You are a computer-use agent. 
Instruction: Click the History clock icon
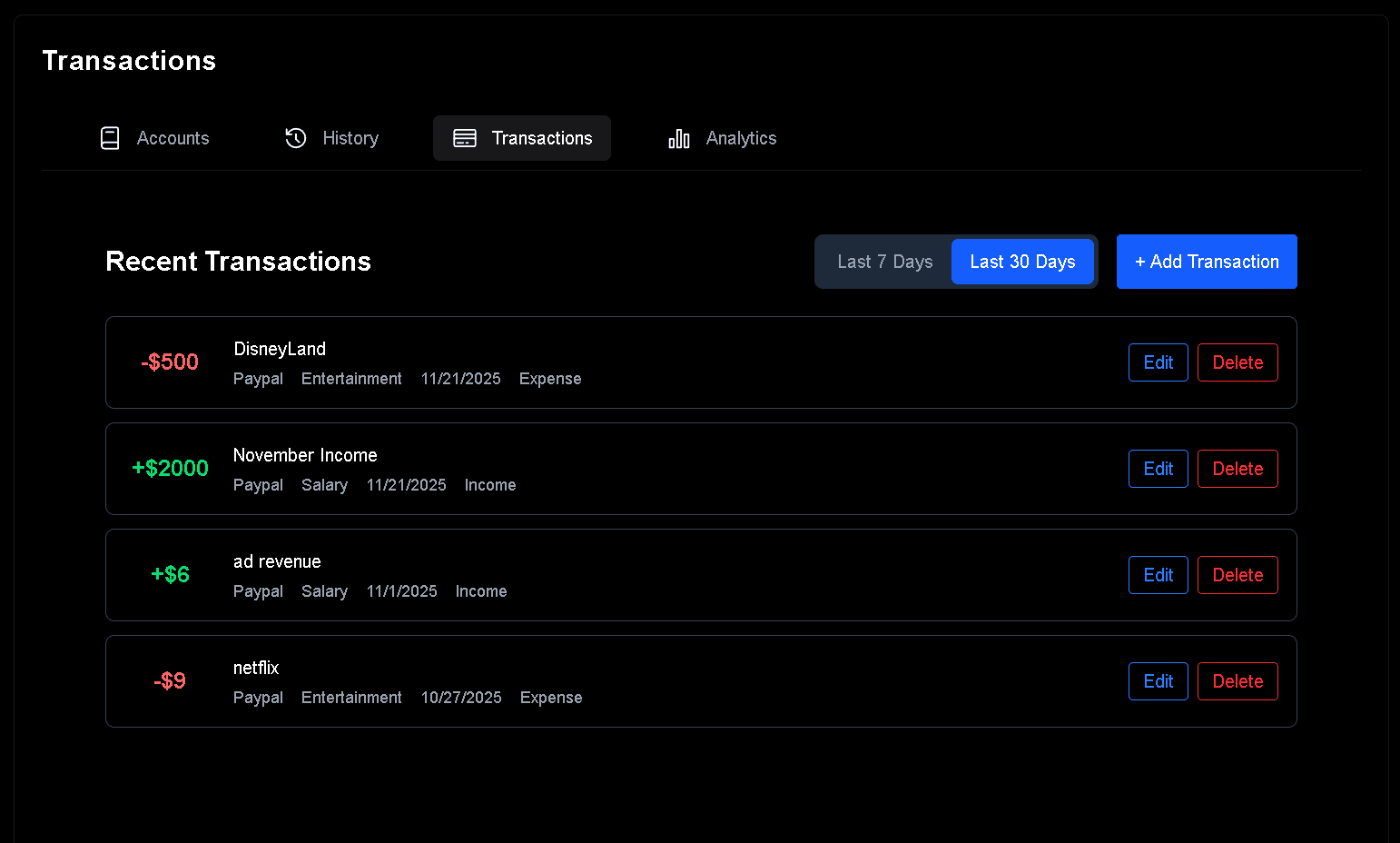click(296, 138)
